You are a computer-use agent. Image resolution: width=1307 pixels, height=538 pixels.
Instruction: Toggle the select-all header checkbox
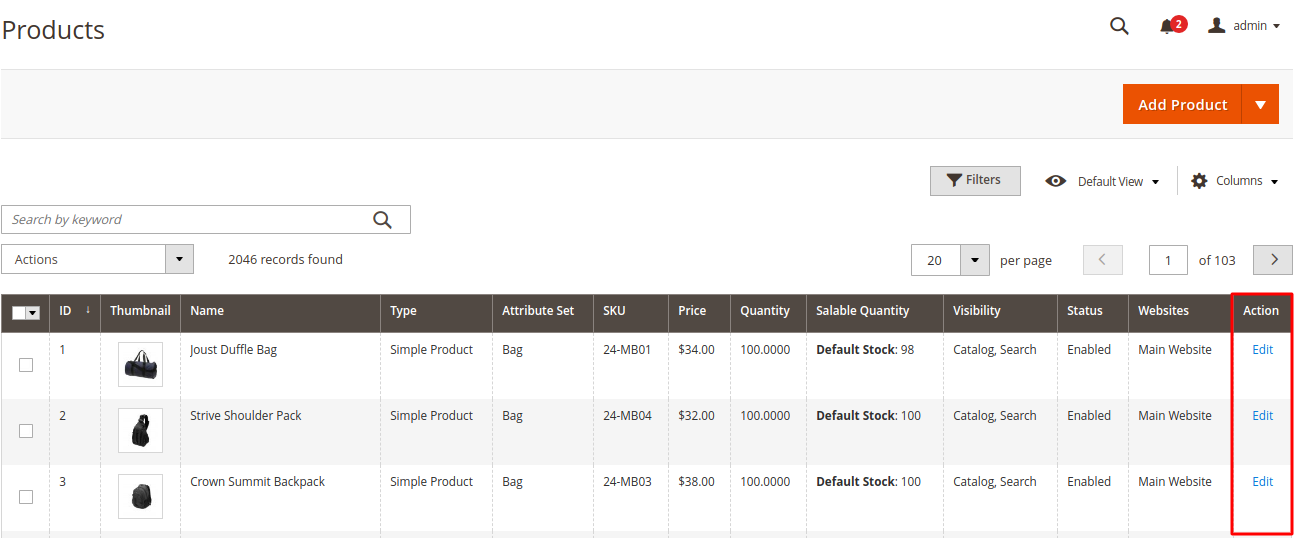18,312
